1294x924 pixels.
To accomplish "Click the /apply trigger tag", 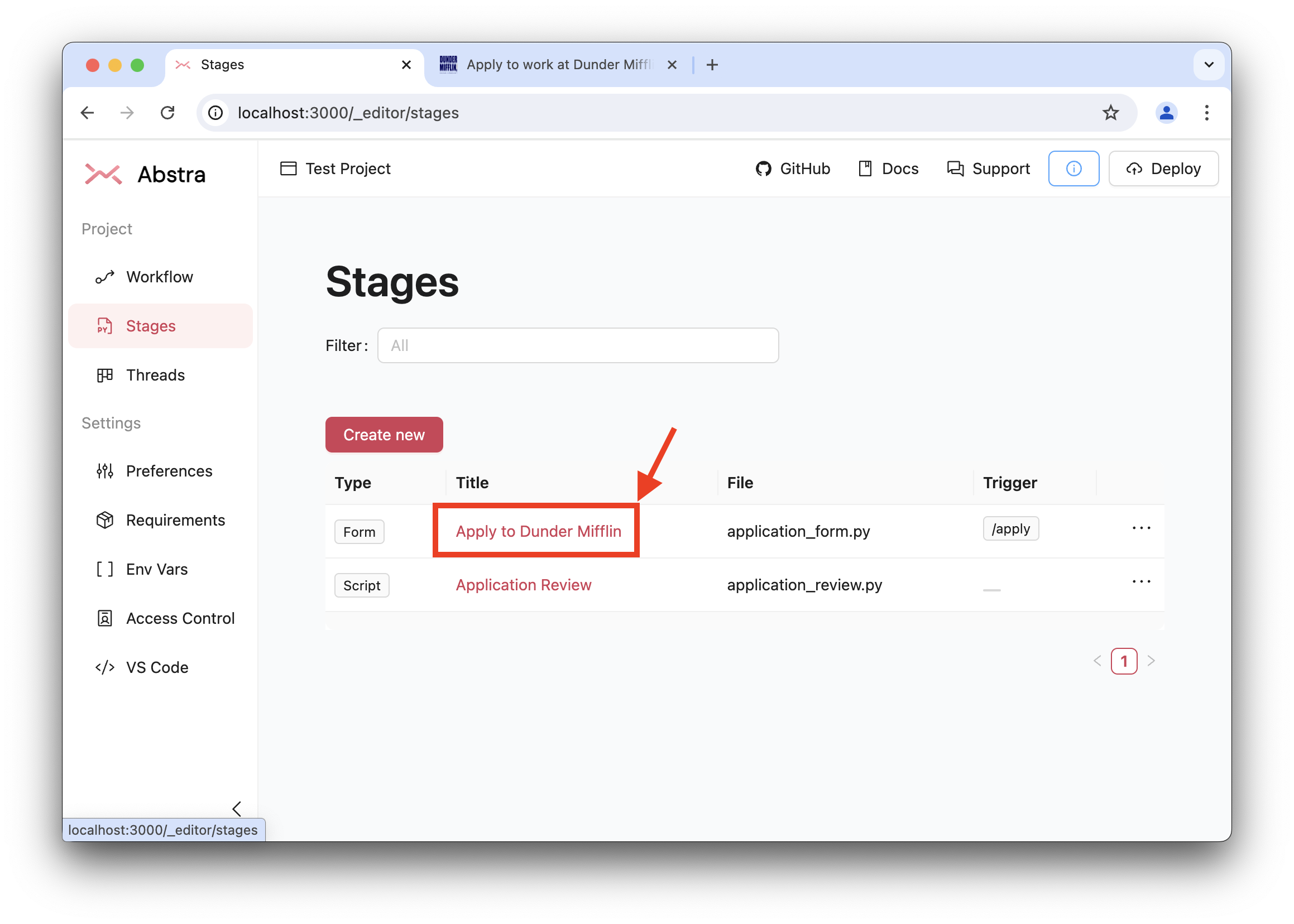I will pyautogui.click(x=1010, y=528).
